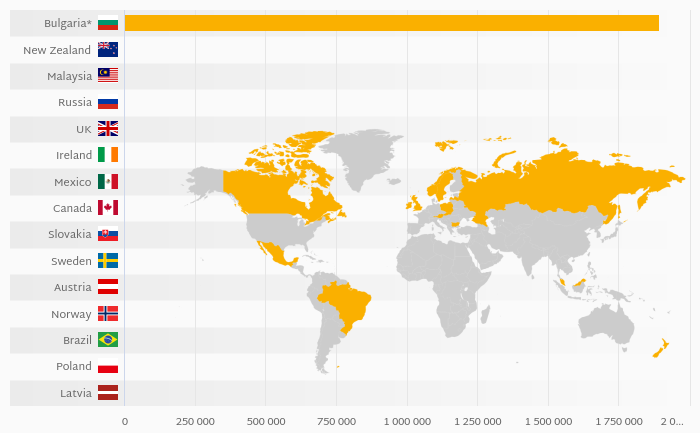
Task: Click the Russia flag icon
Action: [108, 102]
